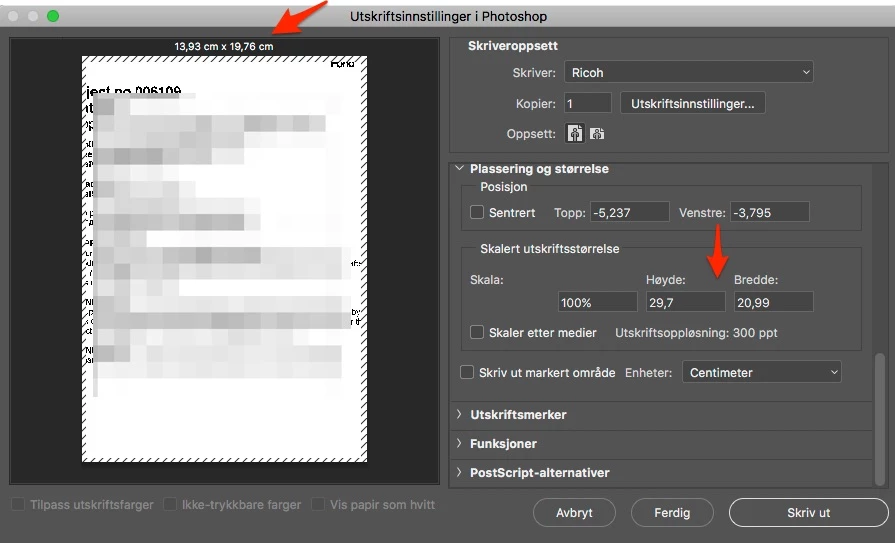This screenshot has height=543, width=895.
Task: Toggle Tilpass utskriftsfarger checkbox
Action: pos(18,504)
